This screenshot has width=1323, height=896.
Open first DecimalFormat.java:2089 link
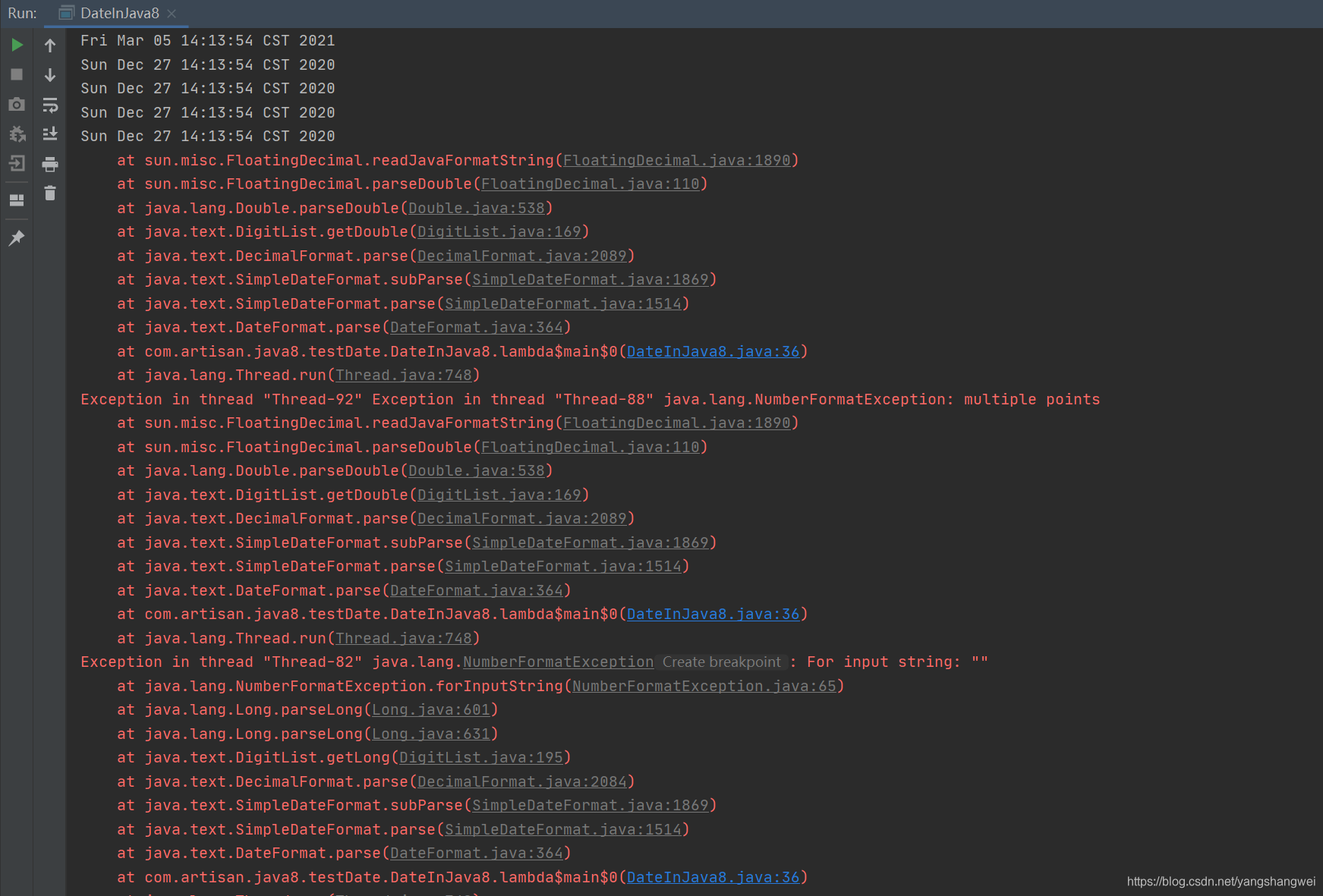[x=521, y=256]
